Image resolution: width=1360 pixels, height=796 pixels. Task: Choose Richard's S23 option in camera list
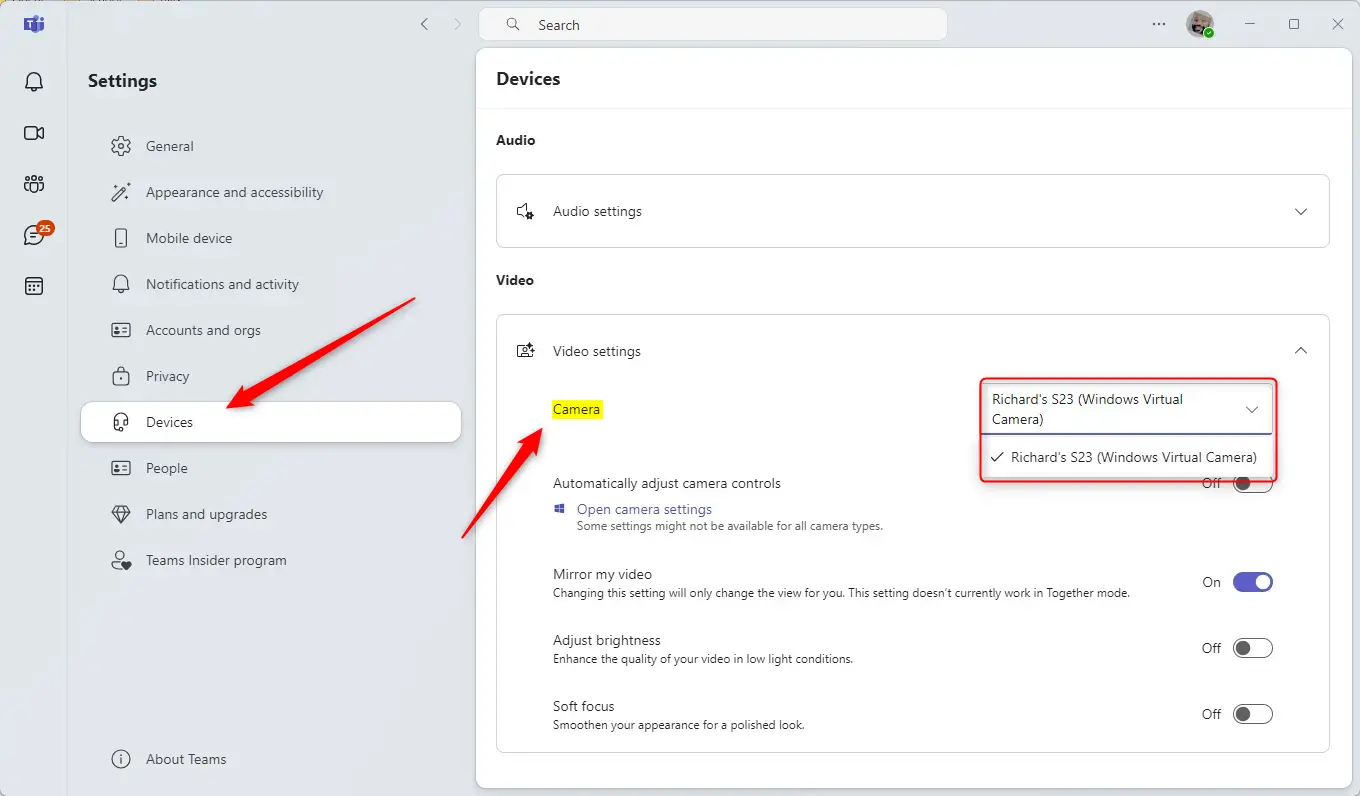coord(1133,457)
